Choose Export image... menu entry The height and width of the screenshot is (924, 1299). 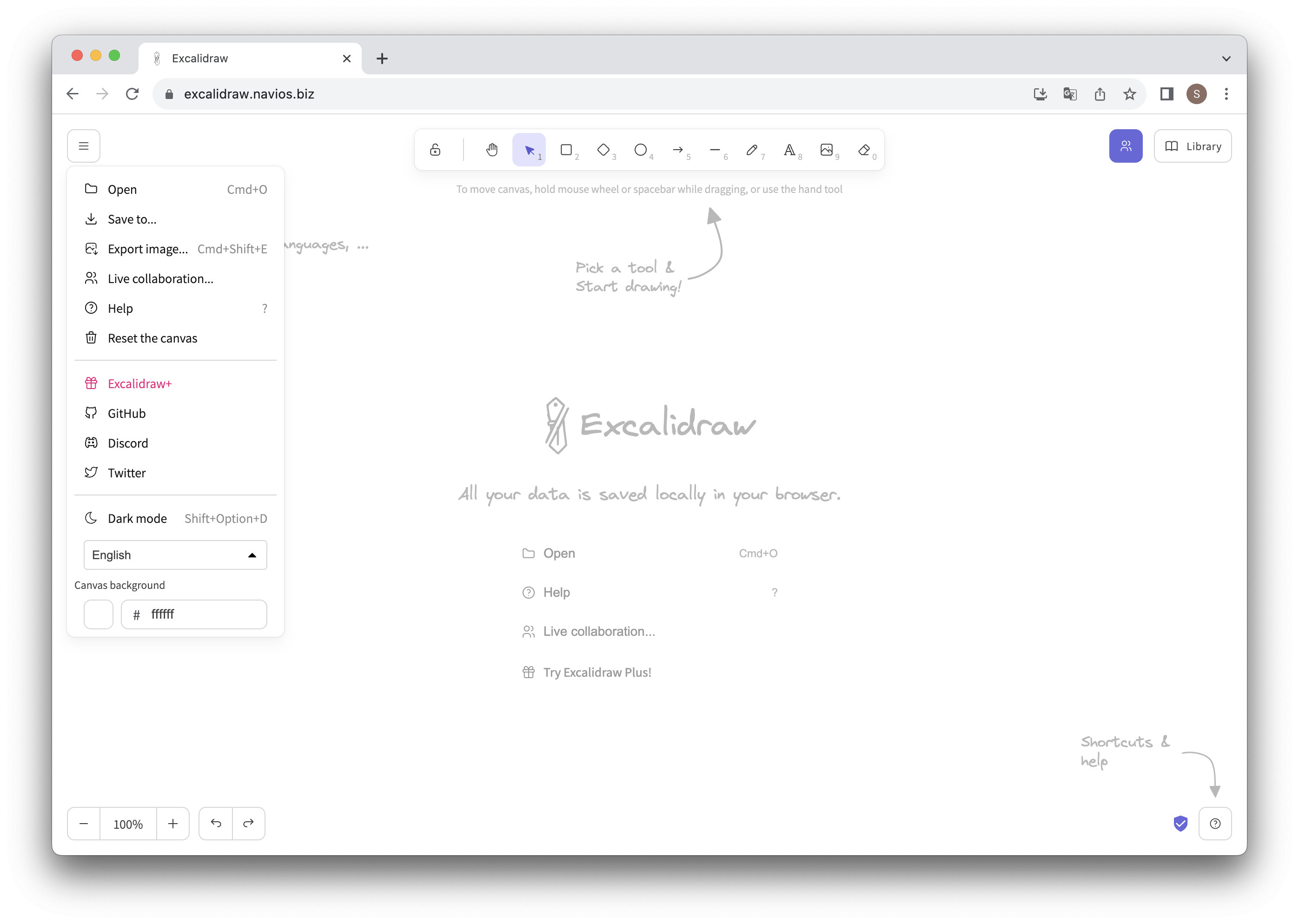coord(175,249)
